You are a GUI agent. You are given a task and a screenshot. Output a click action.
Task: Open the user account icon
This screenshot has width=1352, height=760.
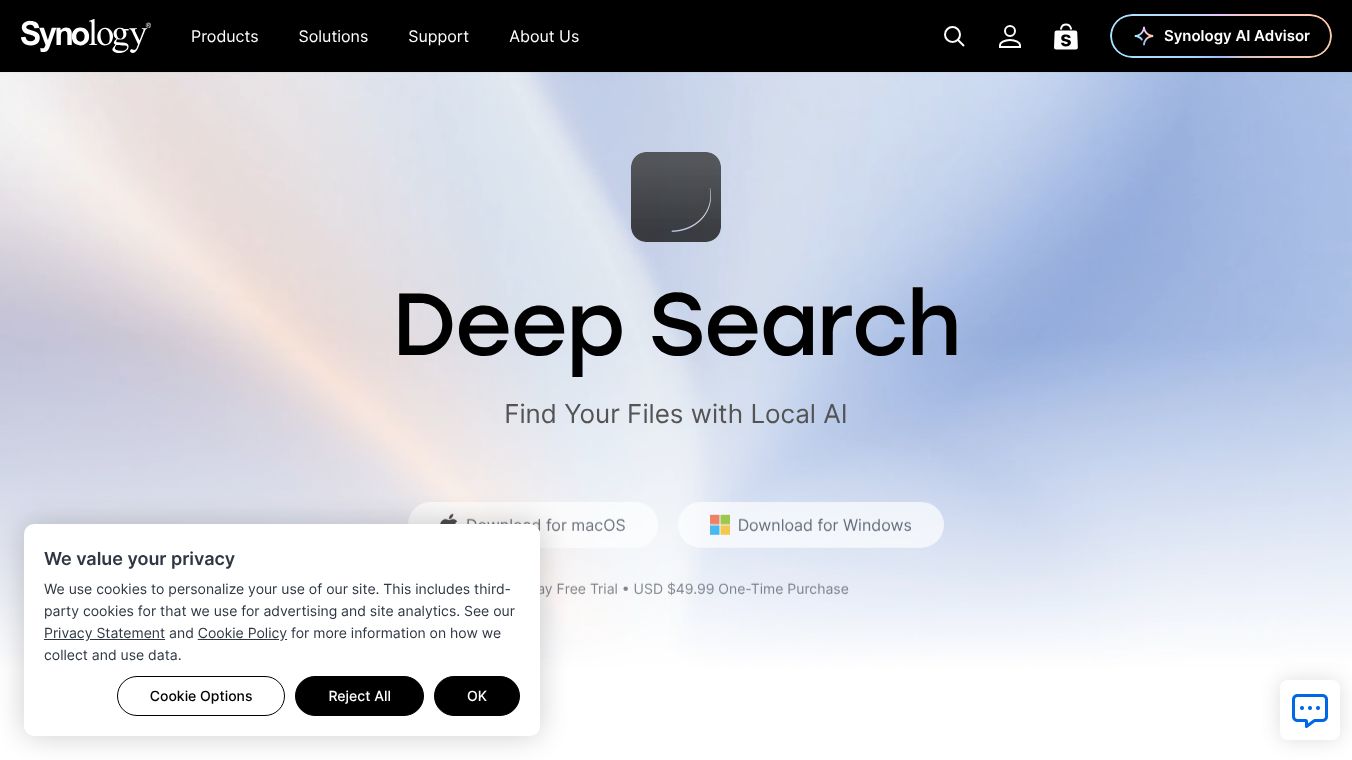pyautogui.click(x=1010, y=36)
